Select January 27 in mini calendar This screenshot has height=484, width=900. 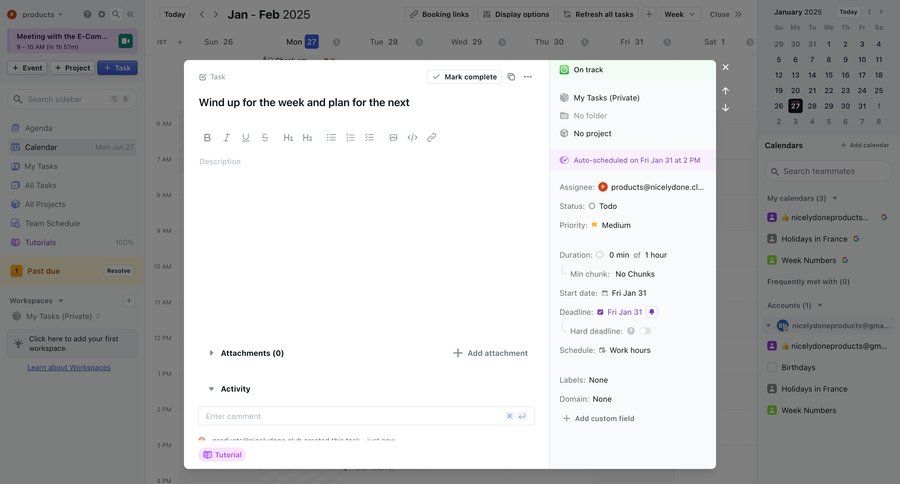(795, 106)
